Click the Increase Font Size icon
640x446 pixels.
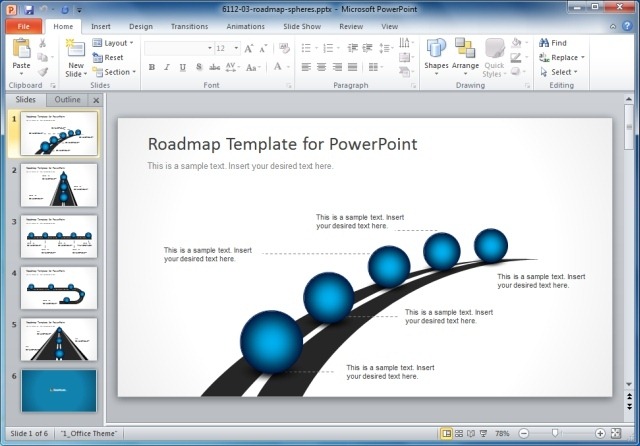coord(249,49)
